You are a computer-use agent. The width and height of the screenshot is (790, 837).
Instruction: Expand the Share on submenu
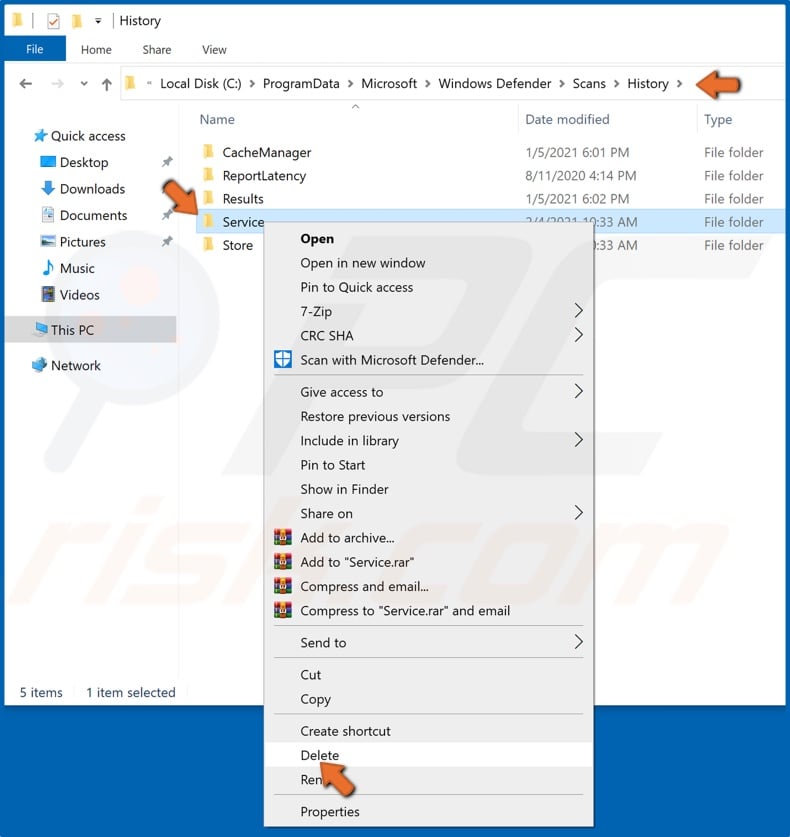(x=429, y=514)
